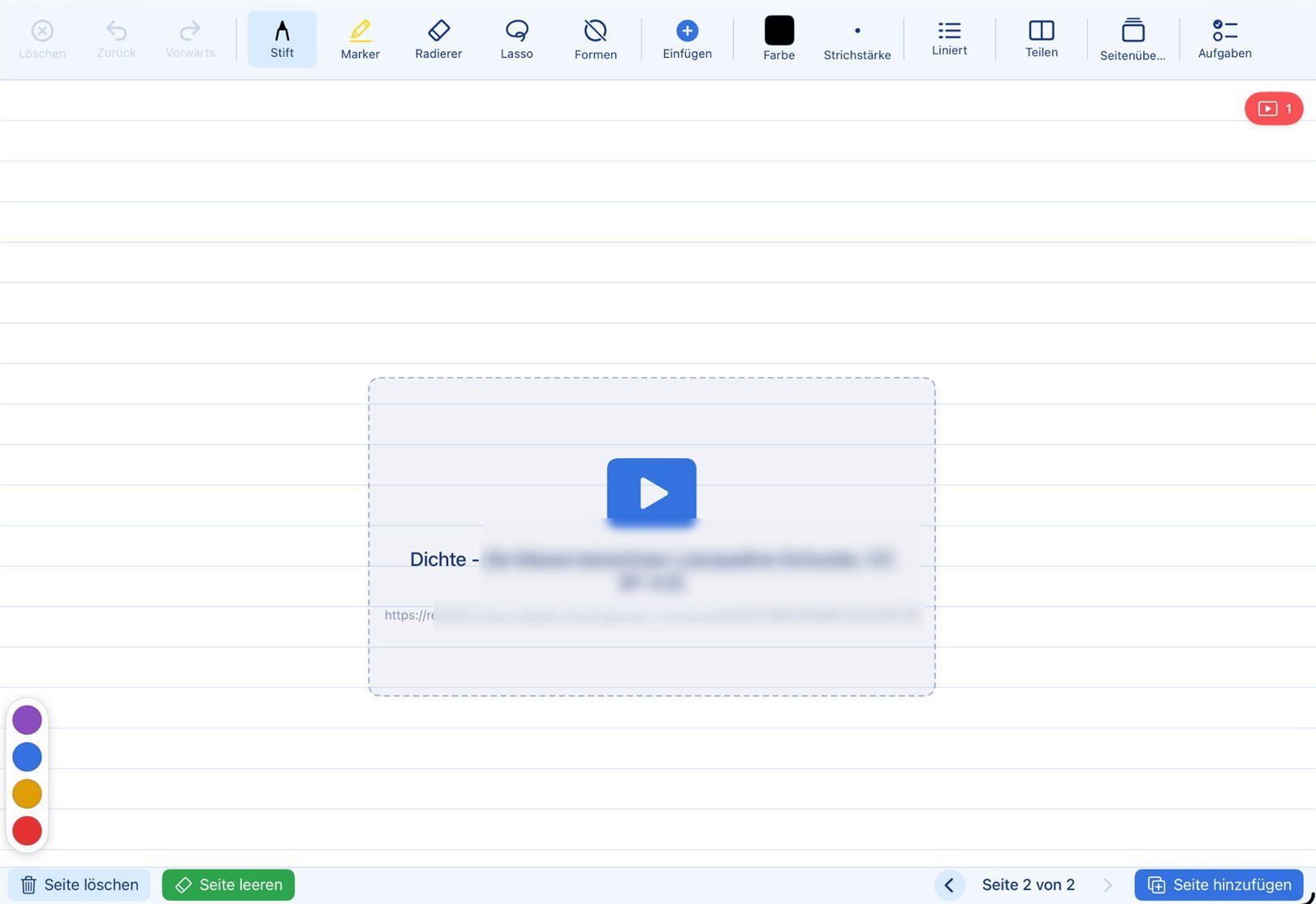Choose the Radierer eraser tool
The height and width of the screenshot is (904, 1316).
point(438,39)
